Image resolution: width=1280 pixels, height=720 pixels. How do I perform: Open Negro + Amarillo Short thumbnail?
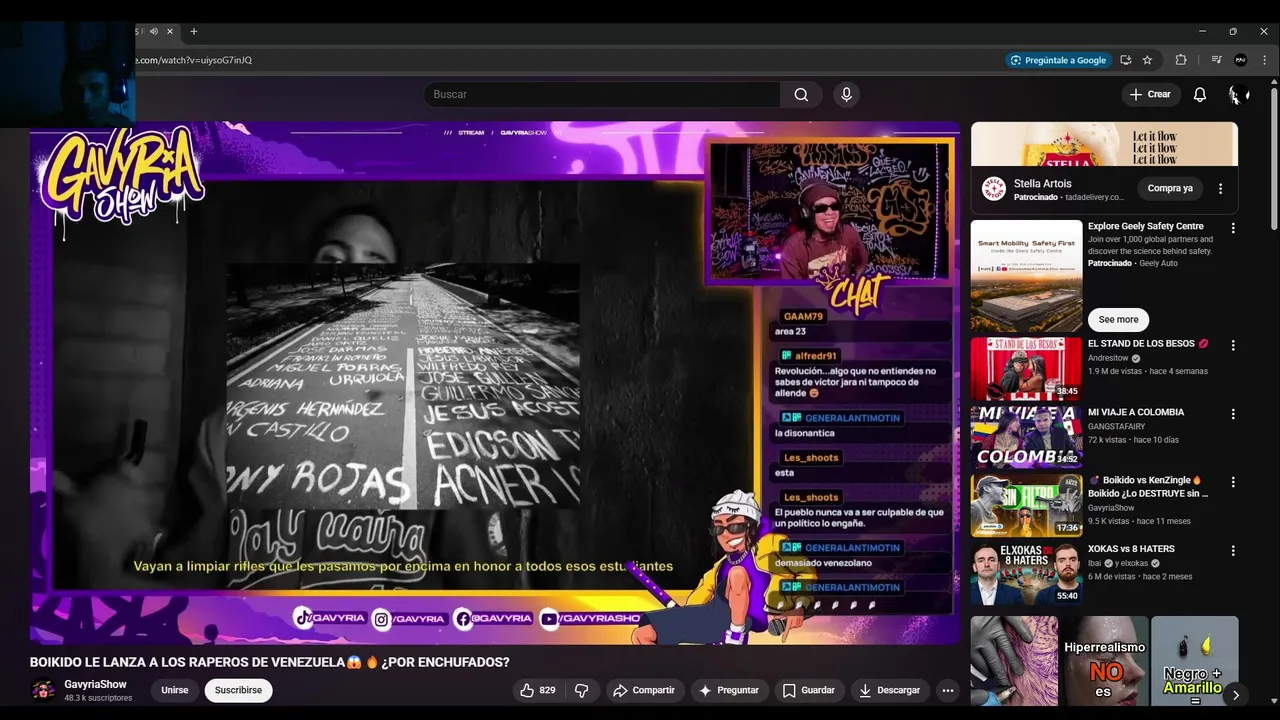[1194, 661]
